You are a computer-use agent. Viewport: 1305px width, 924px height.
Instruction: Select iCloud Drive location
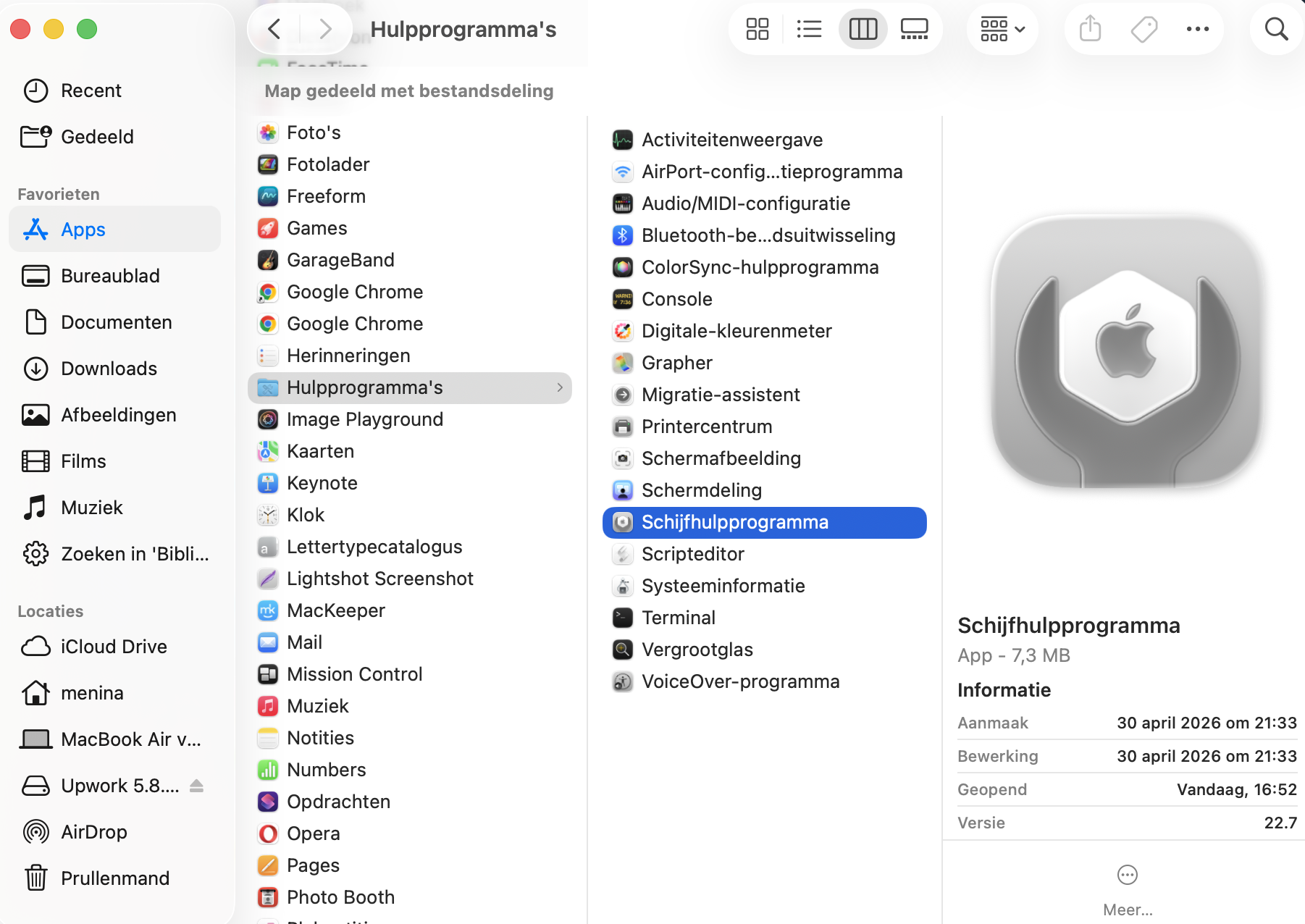click(114, 647)
